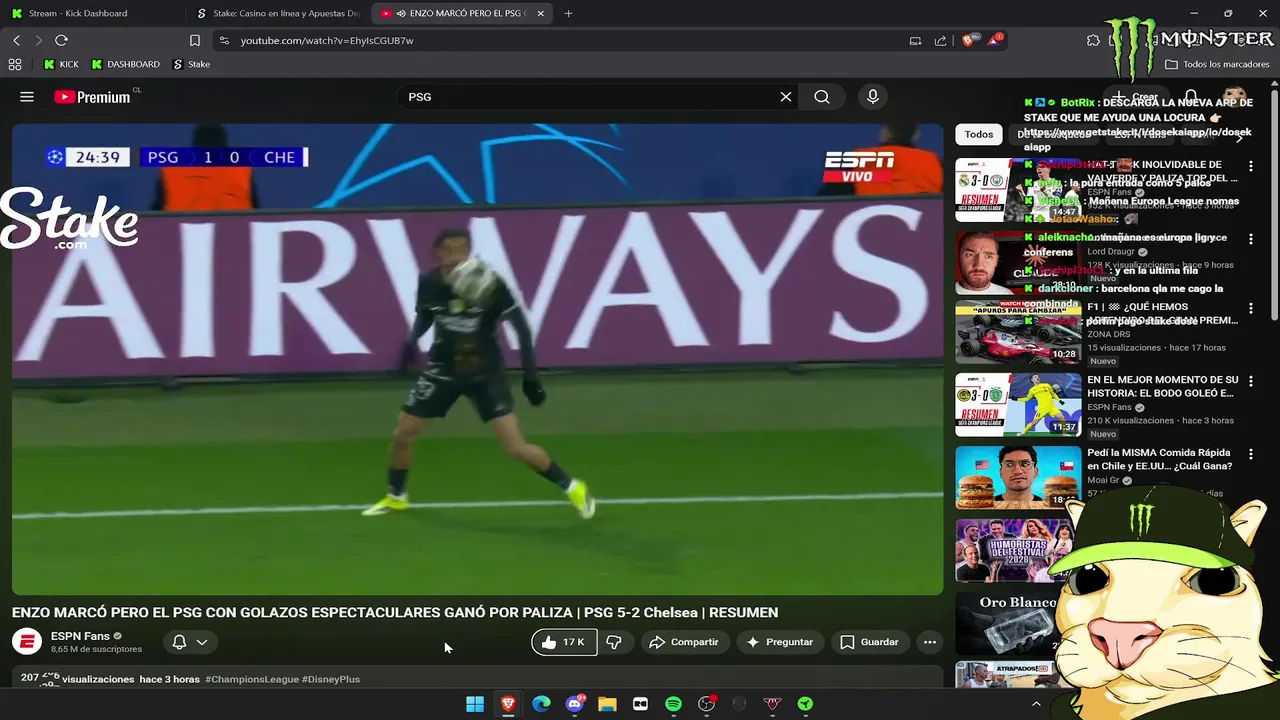Viewport: 1280px width, 720px height.
Task: Open the Bodo goleó video thumbnail
Action: click(1018, 405)
